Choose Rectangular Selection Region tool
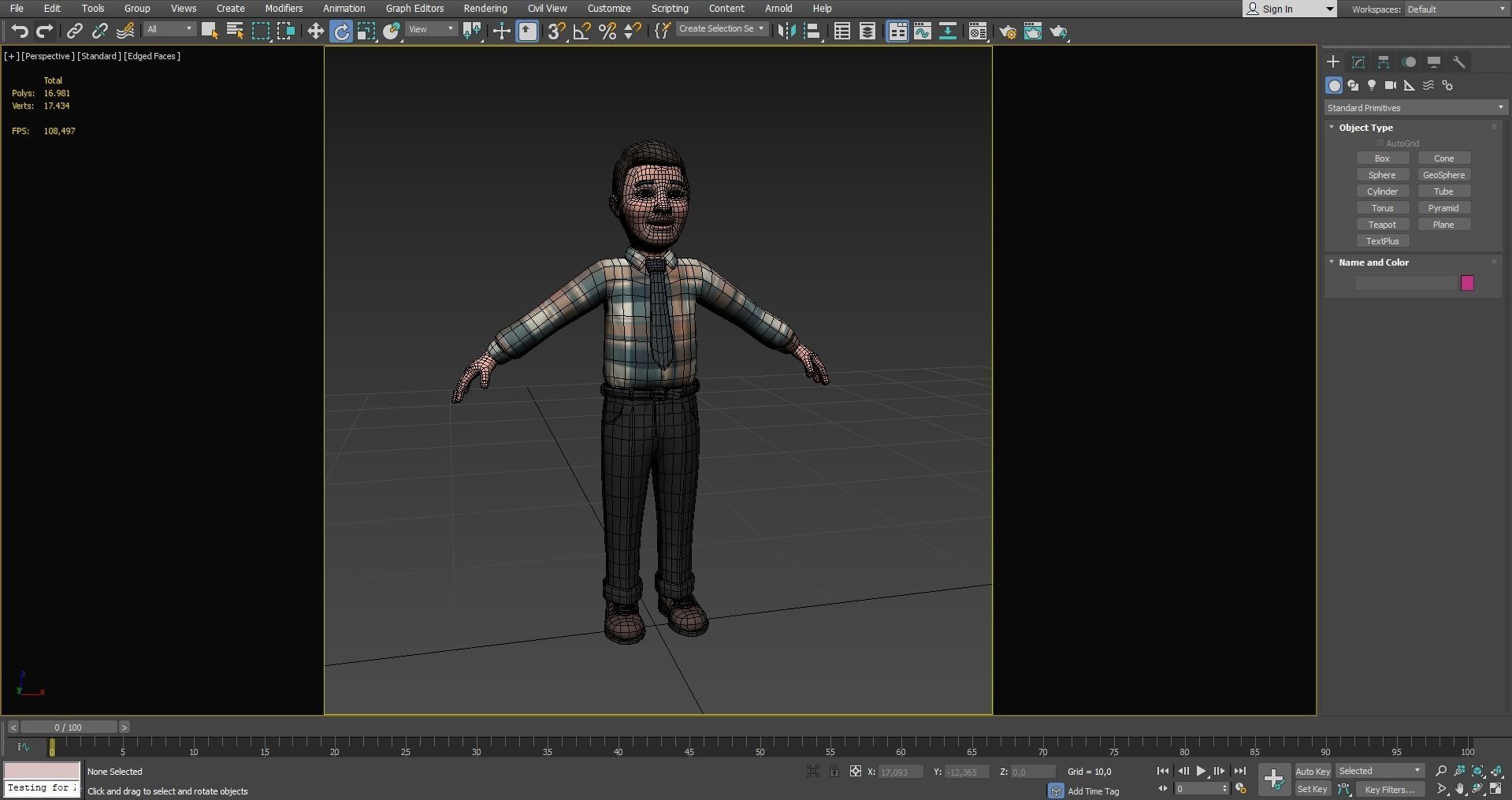The height and width of the screenshot is (800, 1512). [x=261, y=31]
